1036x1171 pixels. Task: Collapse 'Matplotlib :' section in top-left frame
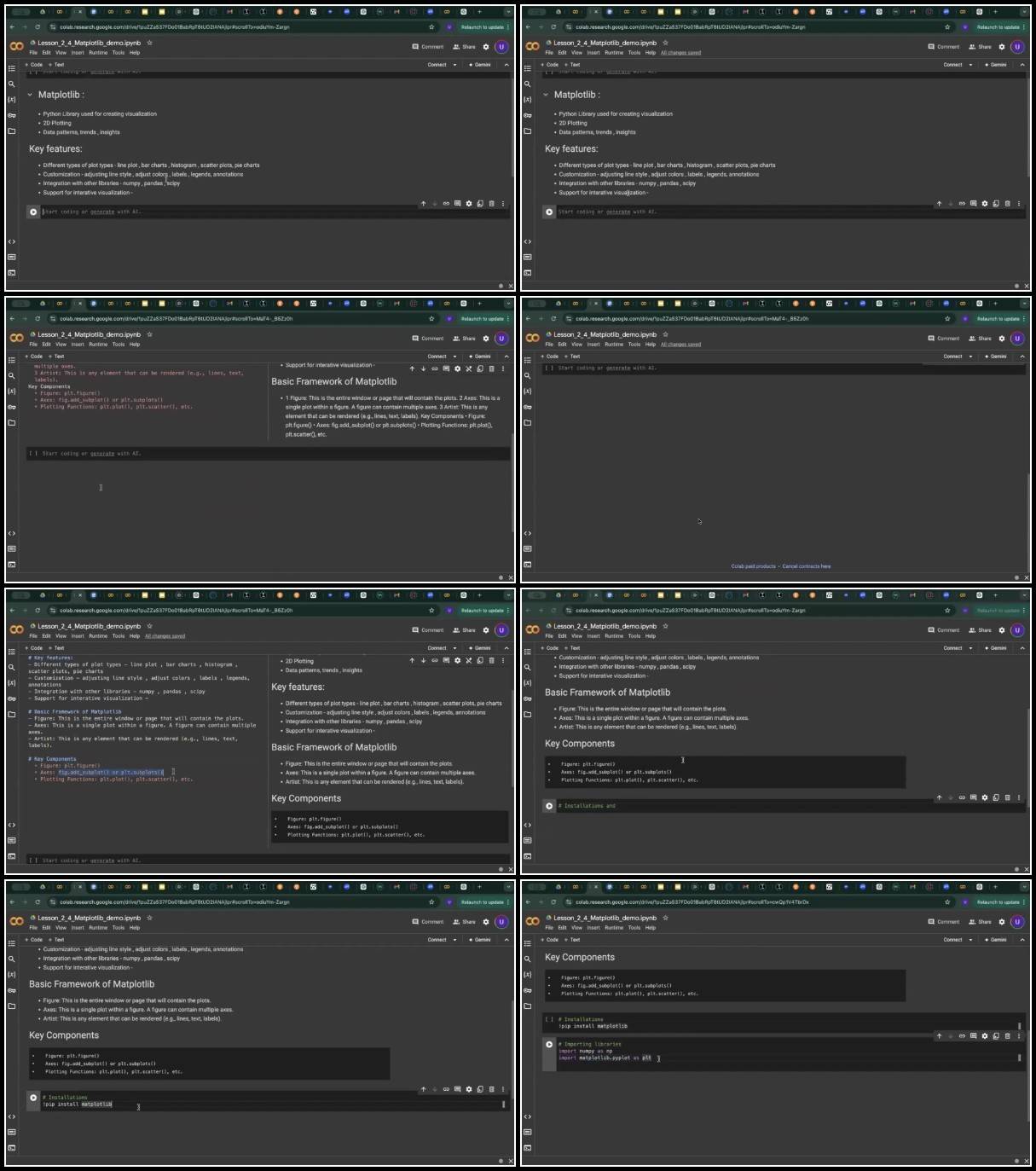click(30, 95)
